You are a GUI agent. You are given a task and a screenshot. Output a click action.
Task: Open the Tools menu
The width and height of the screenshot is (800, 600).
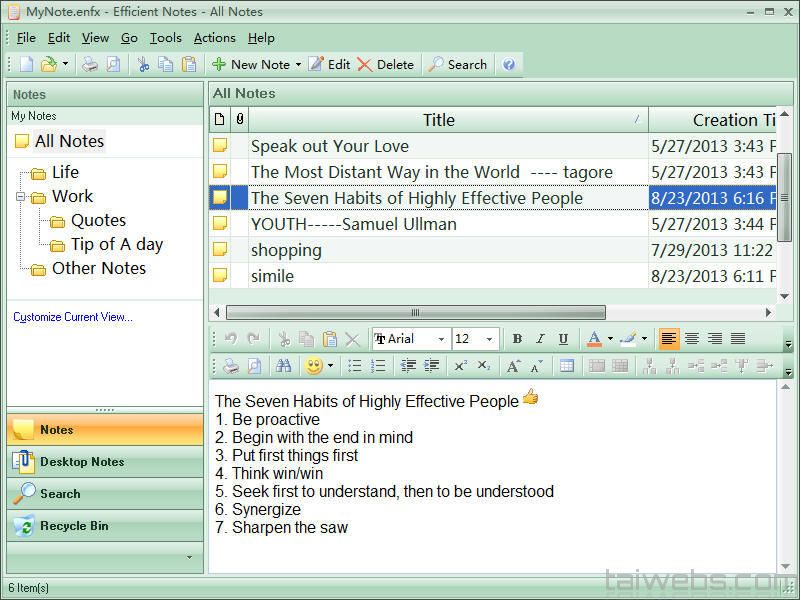[x=165, y=38]
